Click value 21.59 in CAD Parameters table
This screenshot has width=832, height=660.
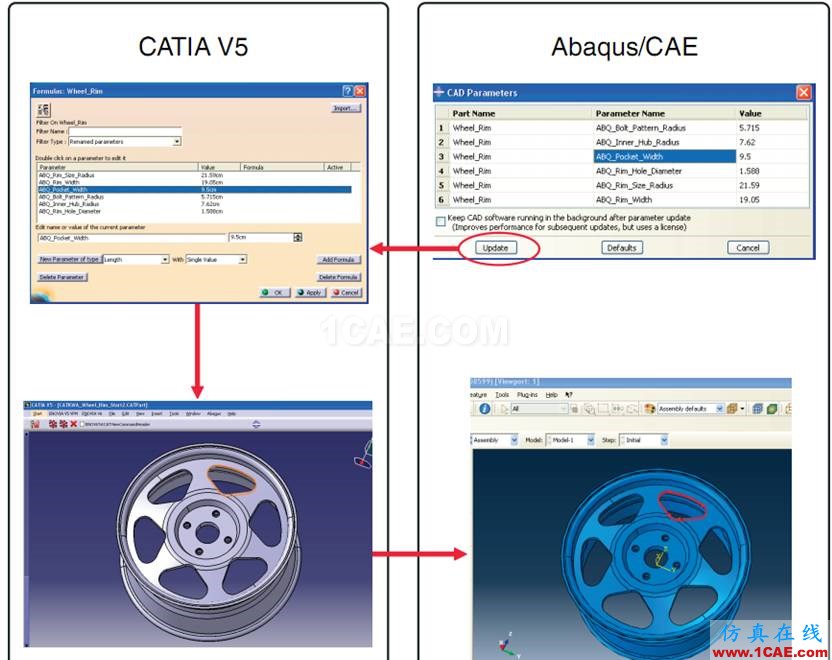[749, 185]
